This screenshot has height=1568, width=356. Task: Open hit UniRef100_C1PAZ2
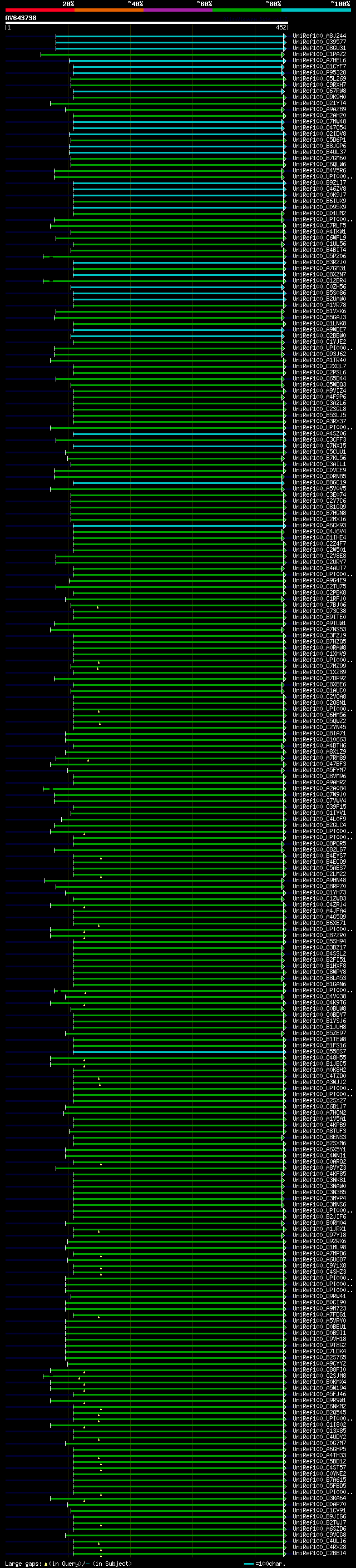pyautogui.click(x=319, y=54)
